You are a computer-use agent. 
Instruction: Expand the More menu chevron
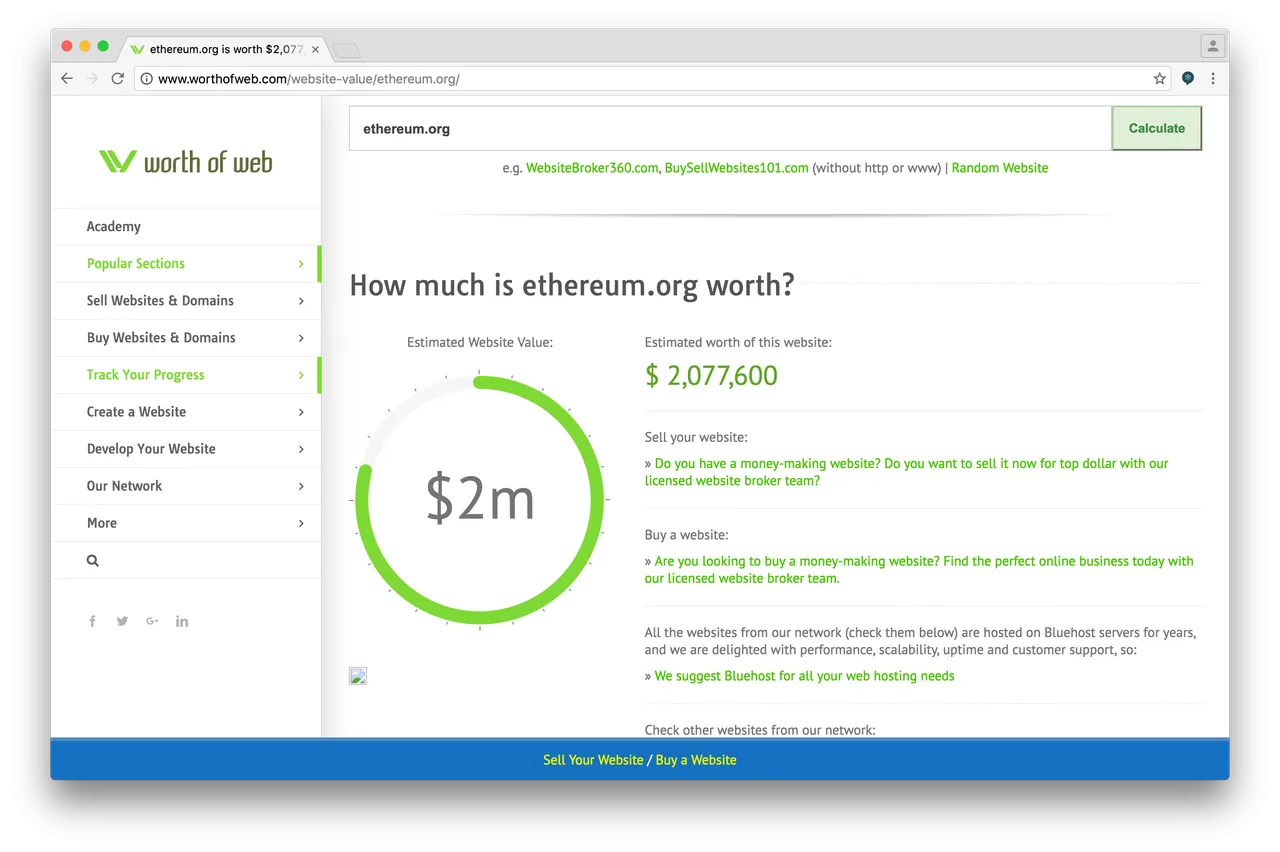[301, 523]
